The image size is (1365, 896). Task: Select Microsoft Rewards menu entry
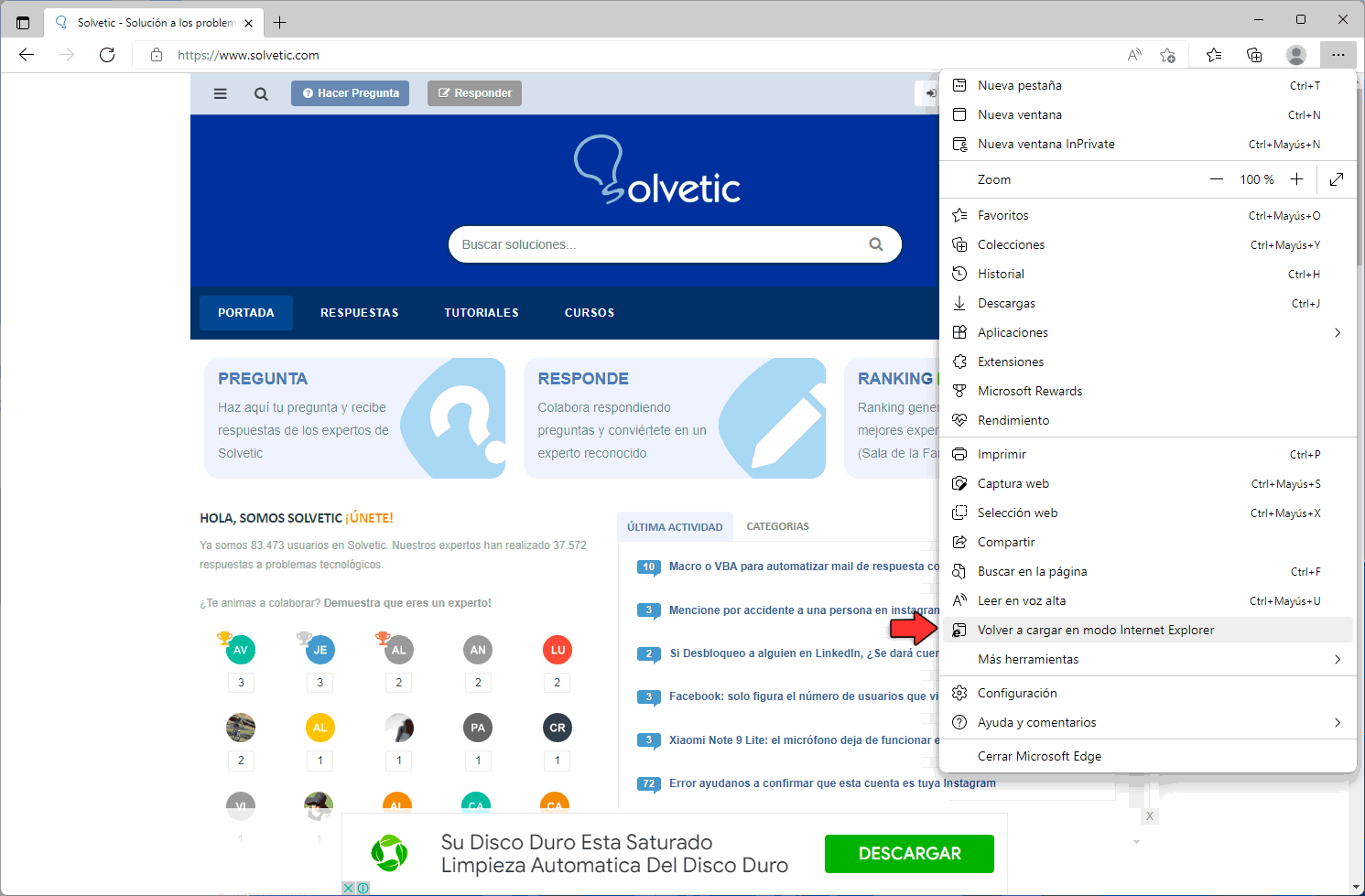click(1147, 391)
